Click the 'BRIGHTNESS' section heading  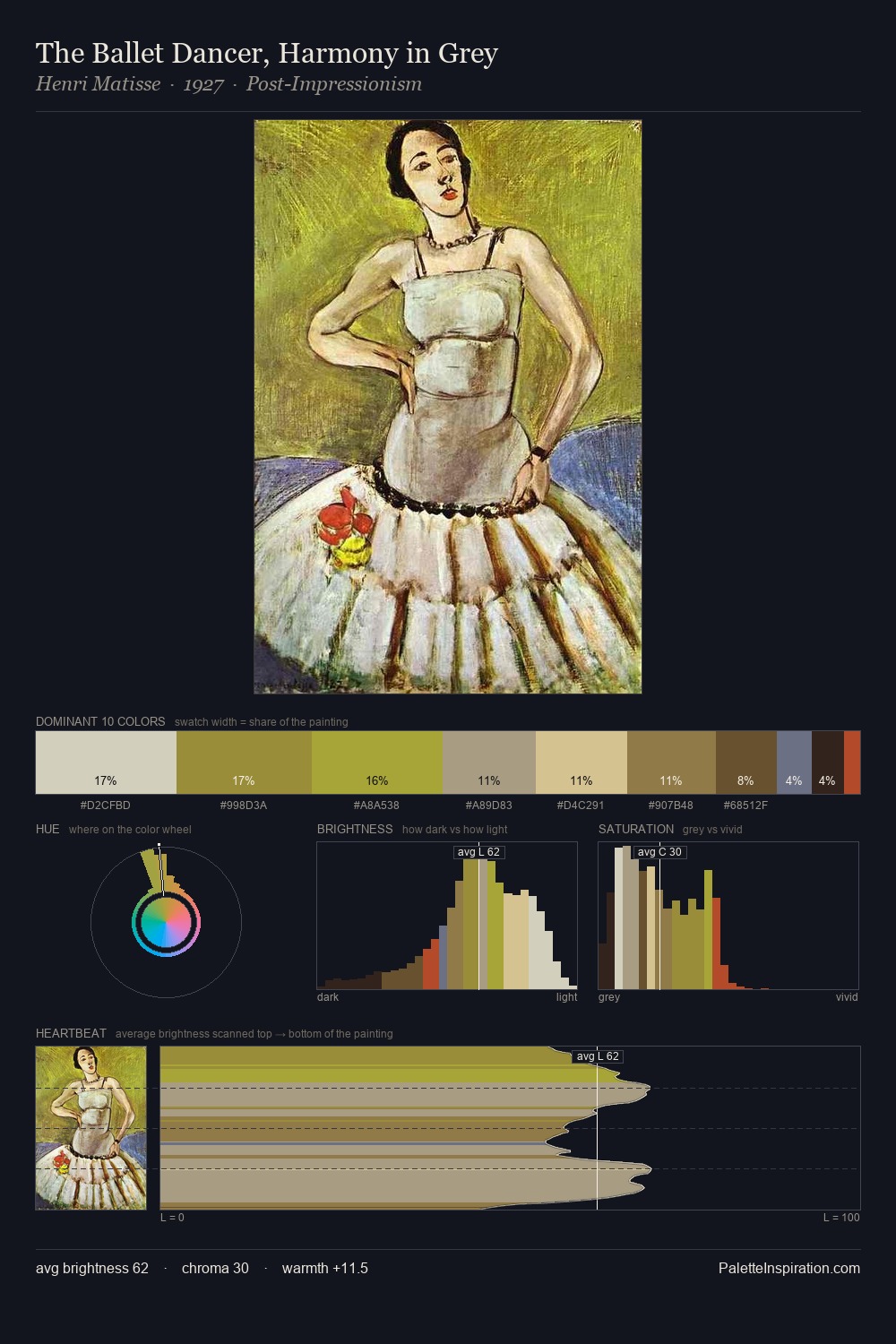pyautogui.click(x=355, y=829)
